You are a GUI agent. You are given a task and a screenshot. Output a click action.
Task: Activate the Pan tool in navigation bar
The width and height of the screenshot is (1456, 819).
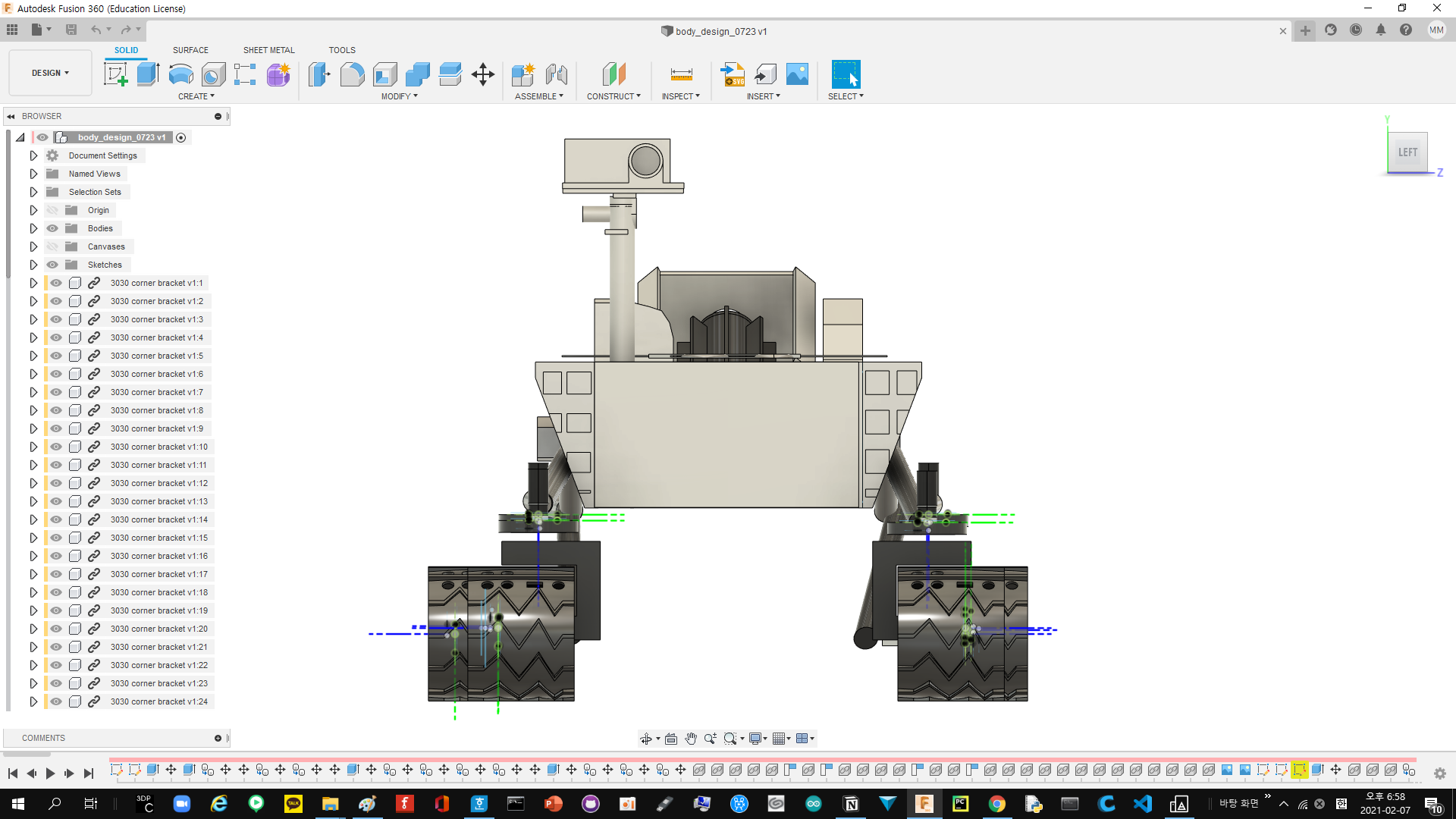click(691, 738)
